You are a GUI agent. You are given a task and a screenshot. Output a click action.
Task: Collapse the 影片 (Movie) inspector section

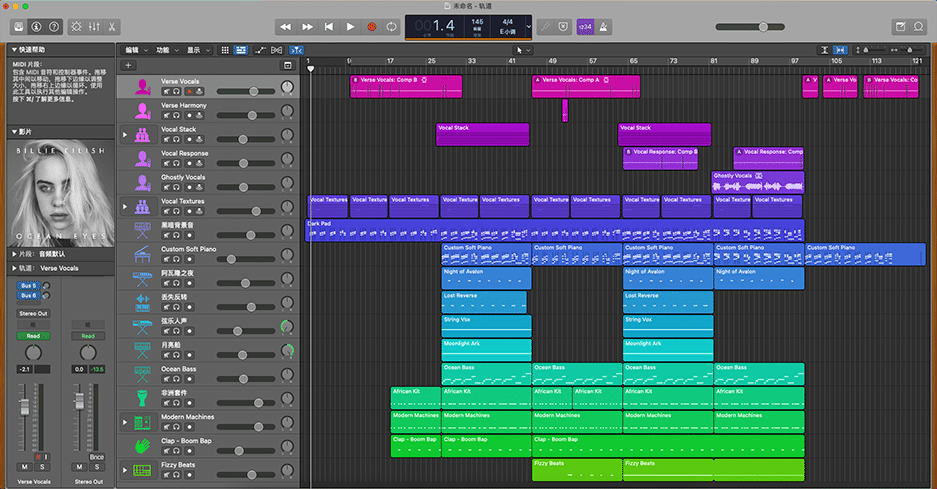point(13,132)
